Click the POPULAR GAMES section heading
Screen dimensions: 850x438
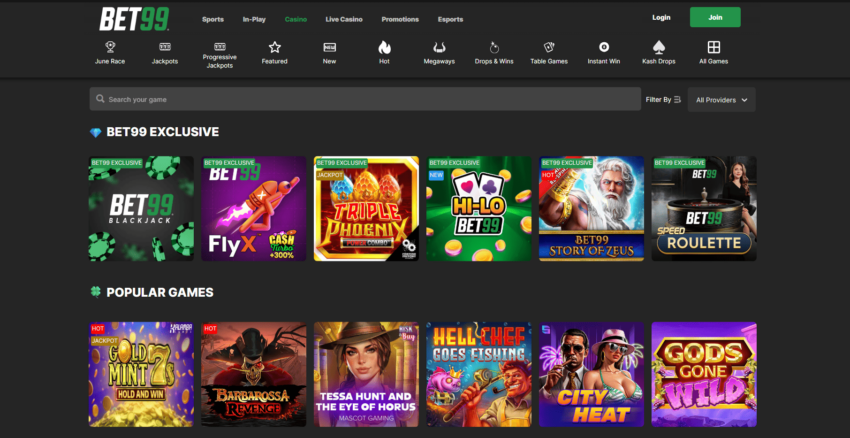tap(160, 293)
